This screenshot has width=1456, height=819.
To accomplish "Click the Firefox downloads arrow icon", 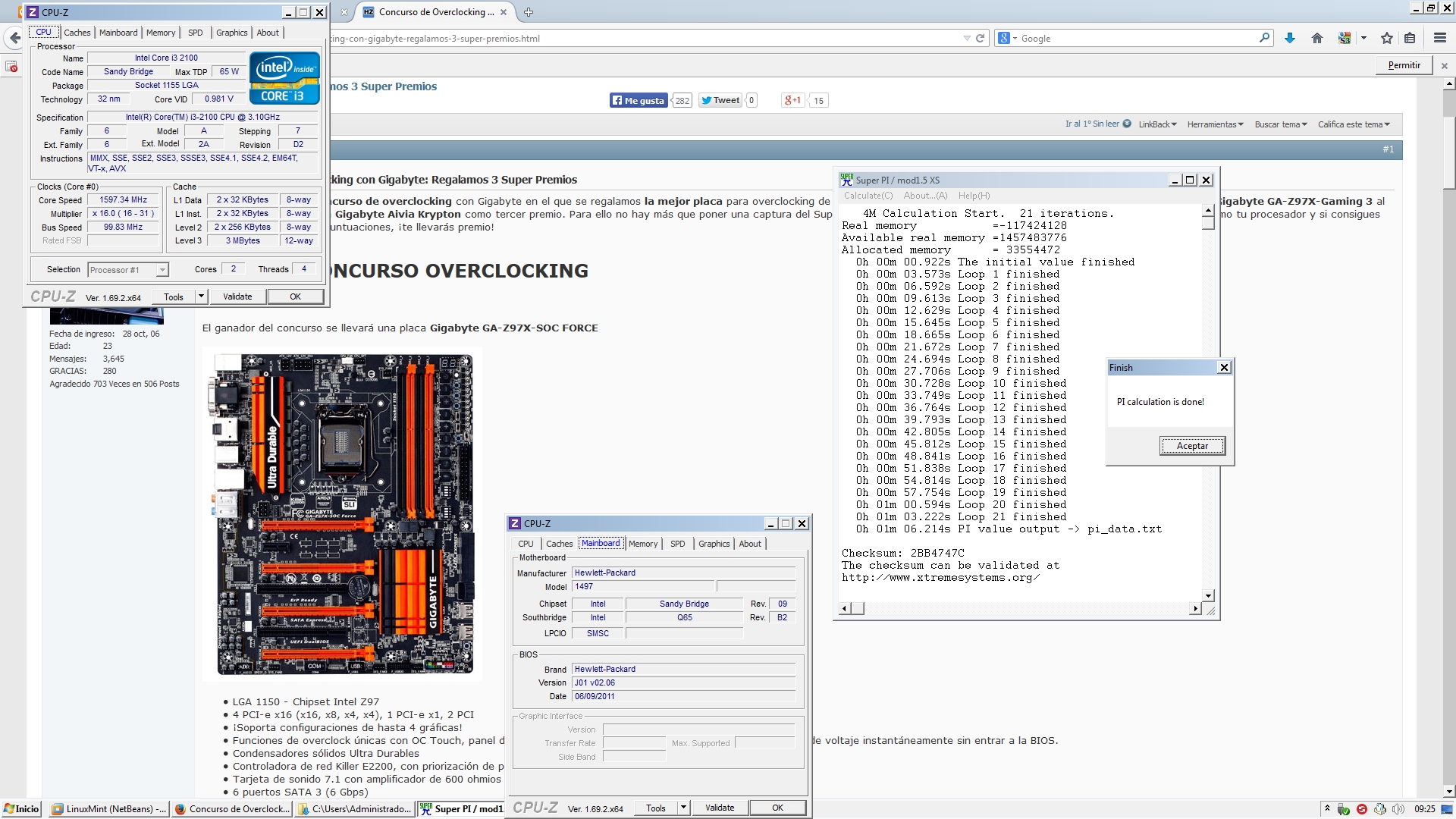I will [1290, 38].
